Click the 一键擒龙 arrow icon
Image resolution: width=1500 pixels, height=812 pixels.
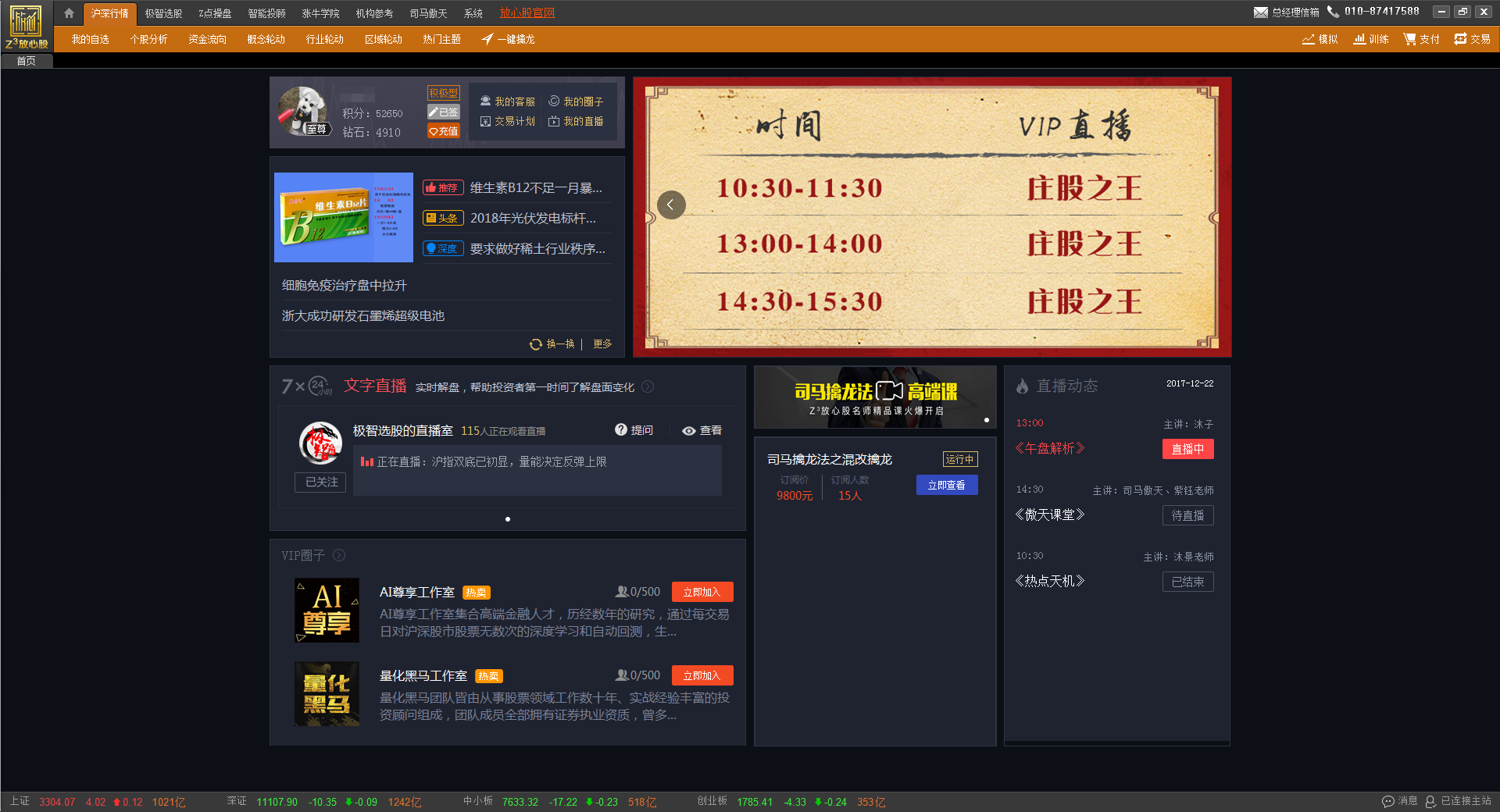[x=487, y=39]
